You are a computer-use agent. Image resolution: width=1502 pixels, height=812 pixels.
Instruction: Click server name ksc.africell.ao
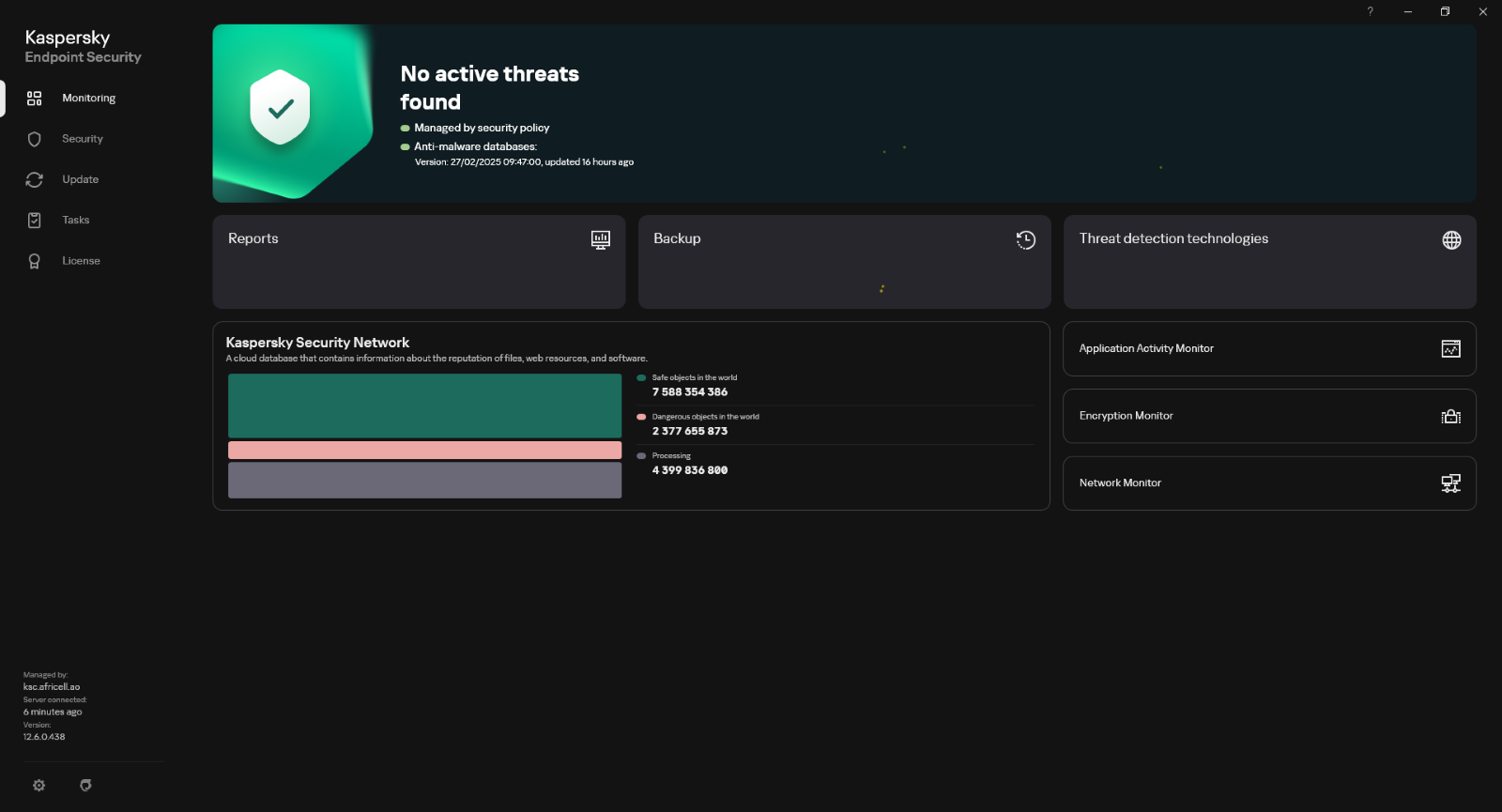(x=52, y=687)
